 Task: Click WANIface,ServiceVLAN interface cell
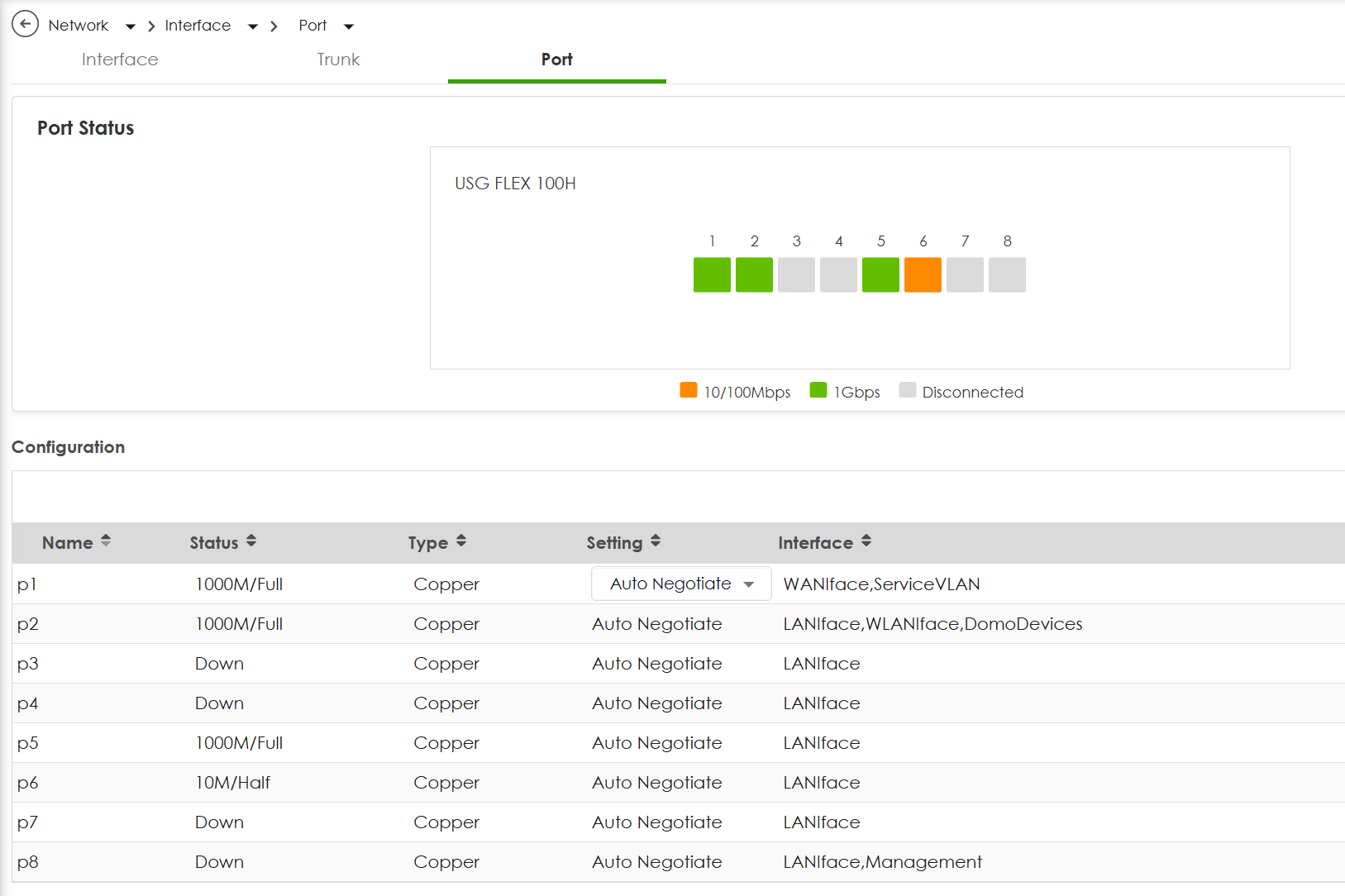pos(881,584)
